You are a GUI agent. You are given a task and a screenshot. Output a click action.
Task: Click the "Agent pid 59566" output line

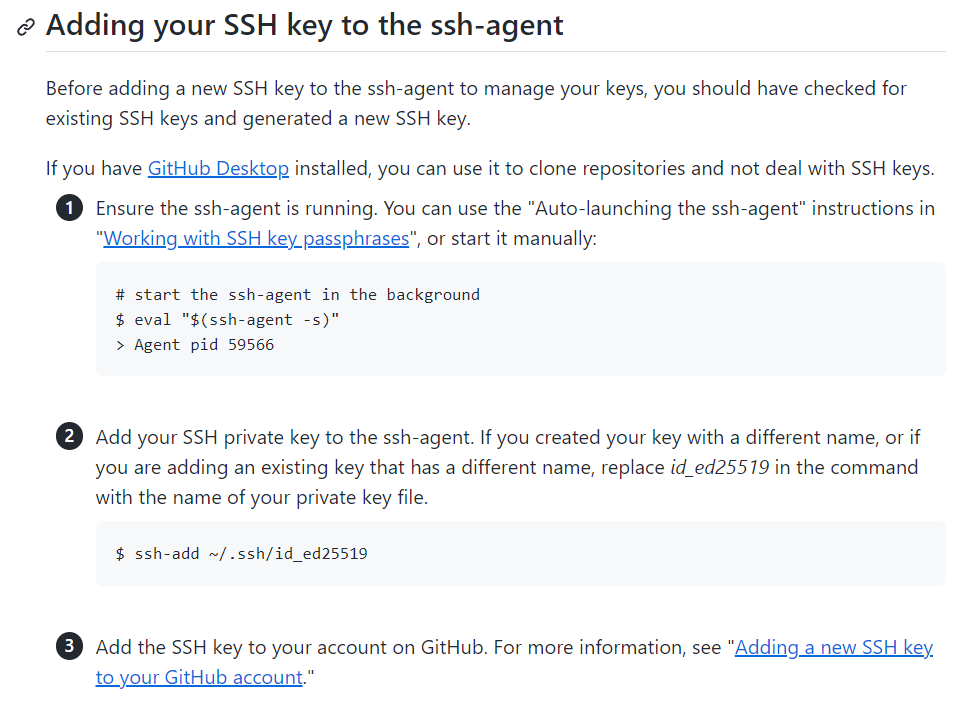[x=195, y=345]
